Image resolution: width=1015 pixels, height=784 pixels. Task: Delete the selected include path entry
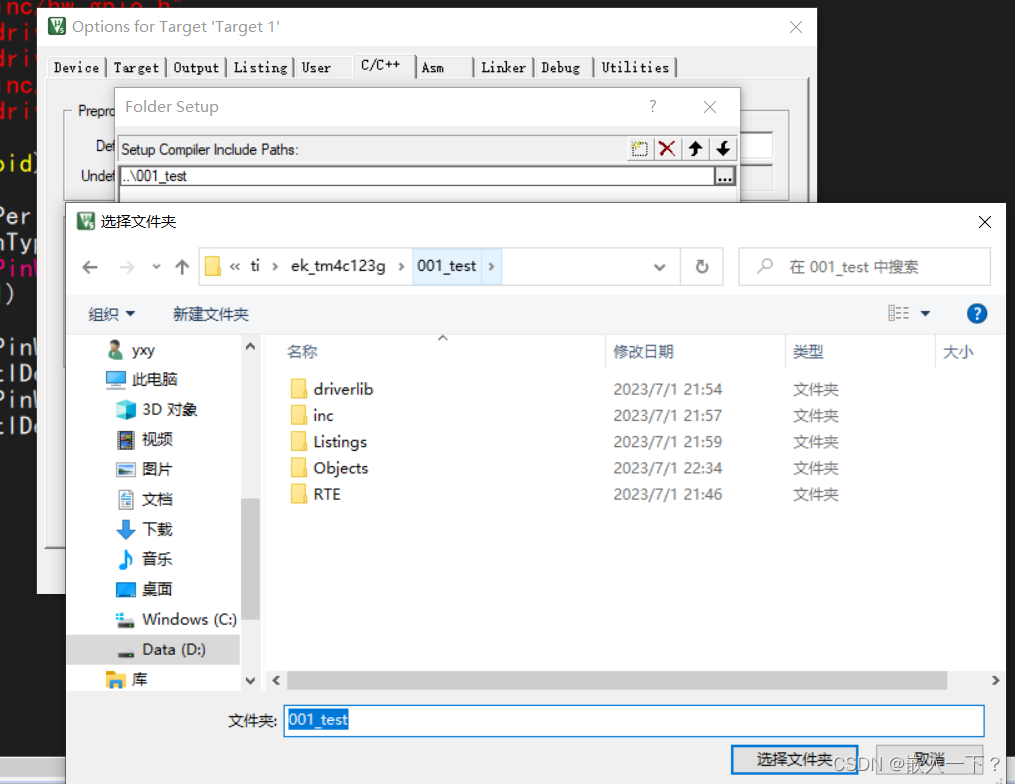pyautogui.click(x=667, y=149)
